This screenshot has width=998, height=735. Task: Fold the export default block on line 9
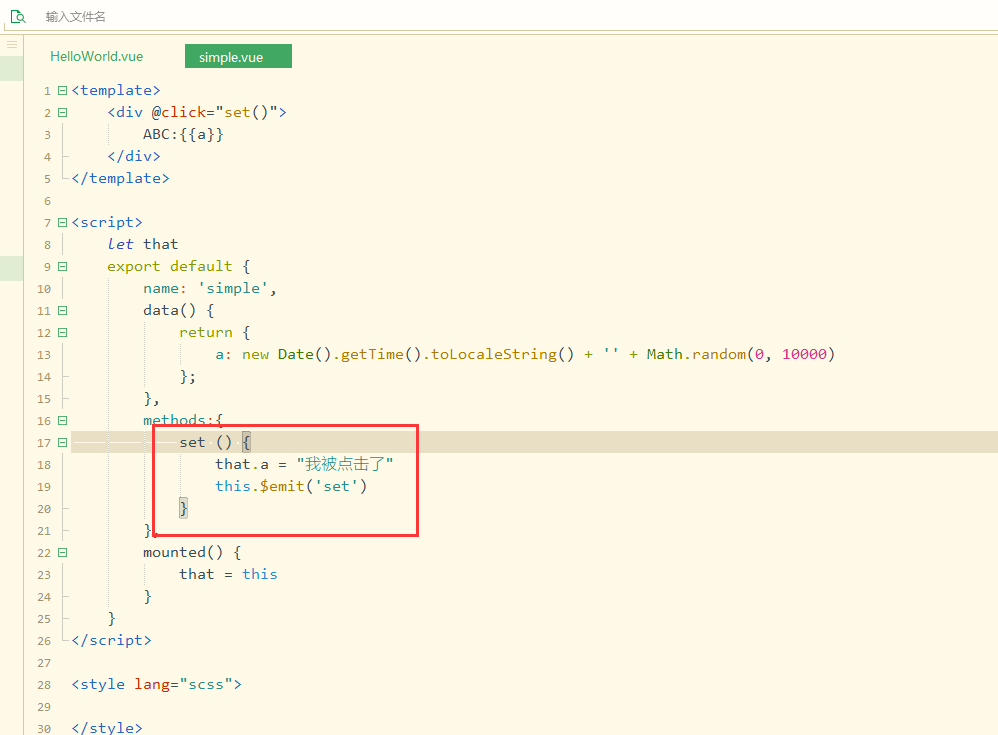62,267
